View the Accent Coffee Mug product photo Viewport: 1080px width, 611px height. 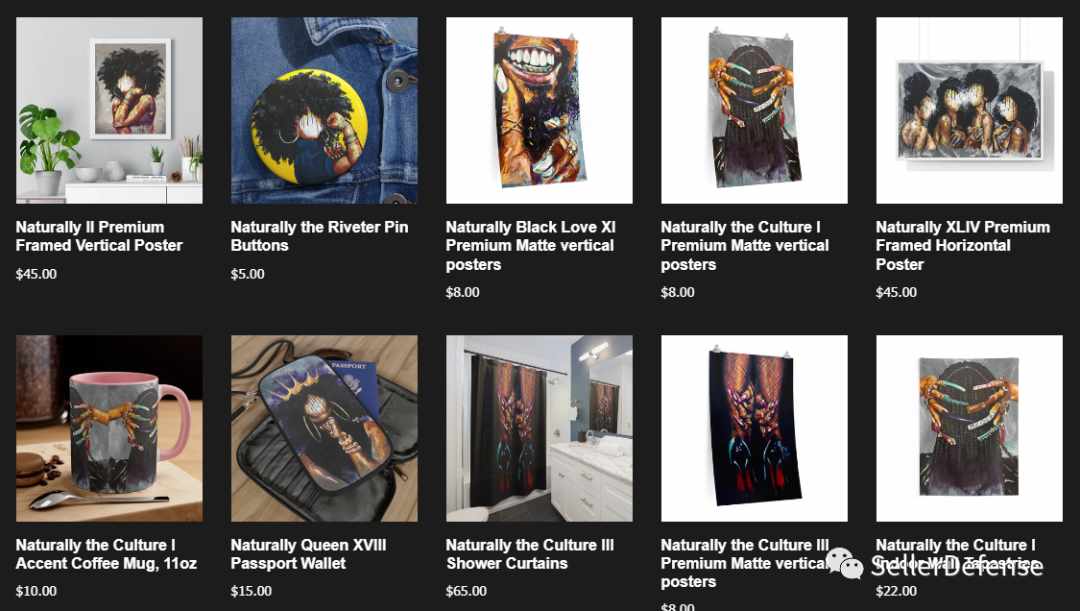click(110, 428)
